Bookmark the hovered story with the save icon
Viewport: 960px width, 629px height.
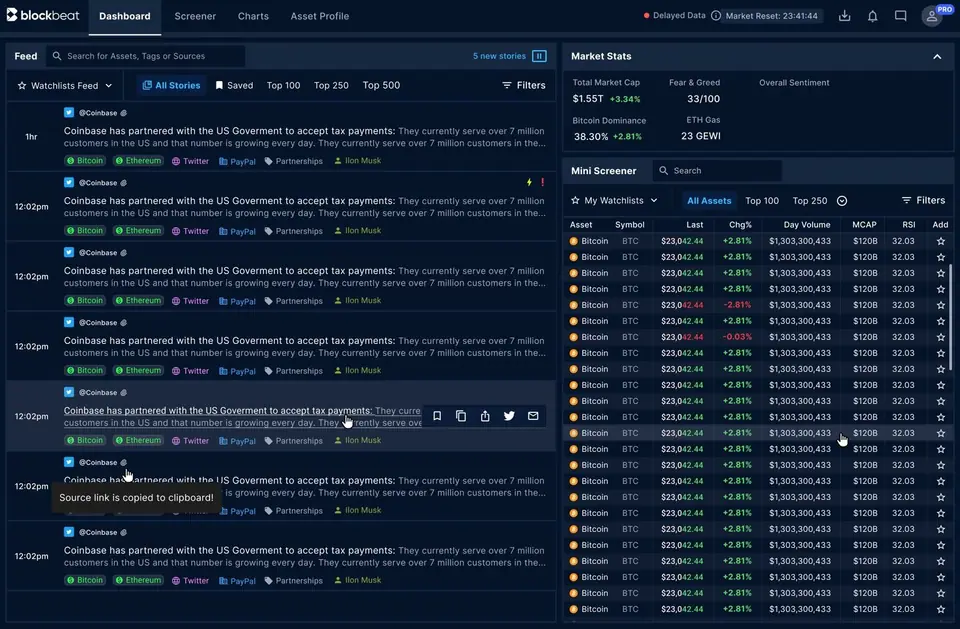(437, 416)
